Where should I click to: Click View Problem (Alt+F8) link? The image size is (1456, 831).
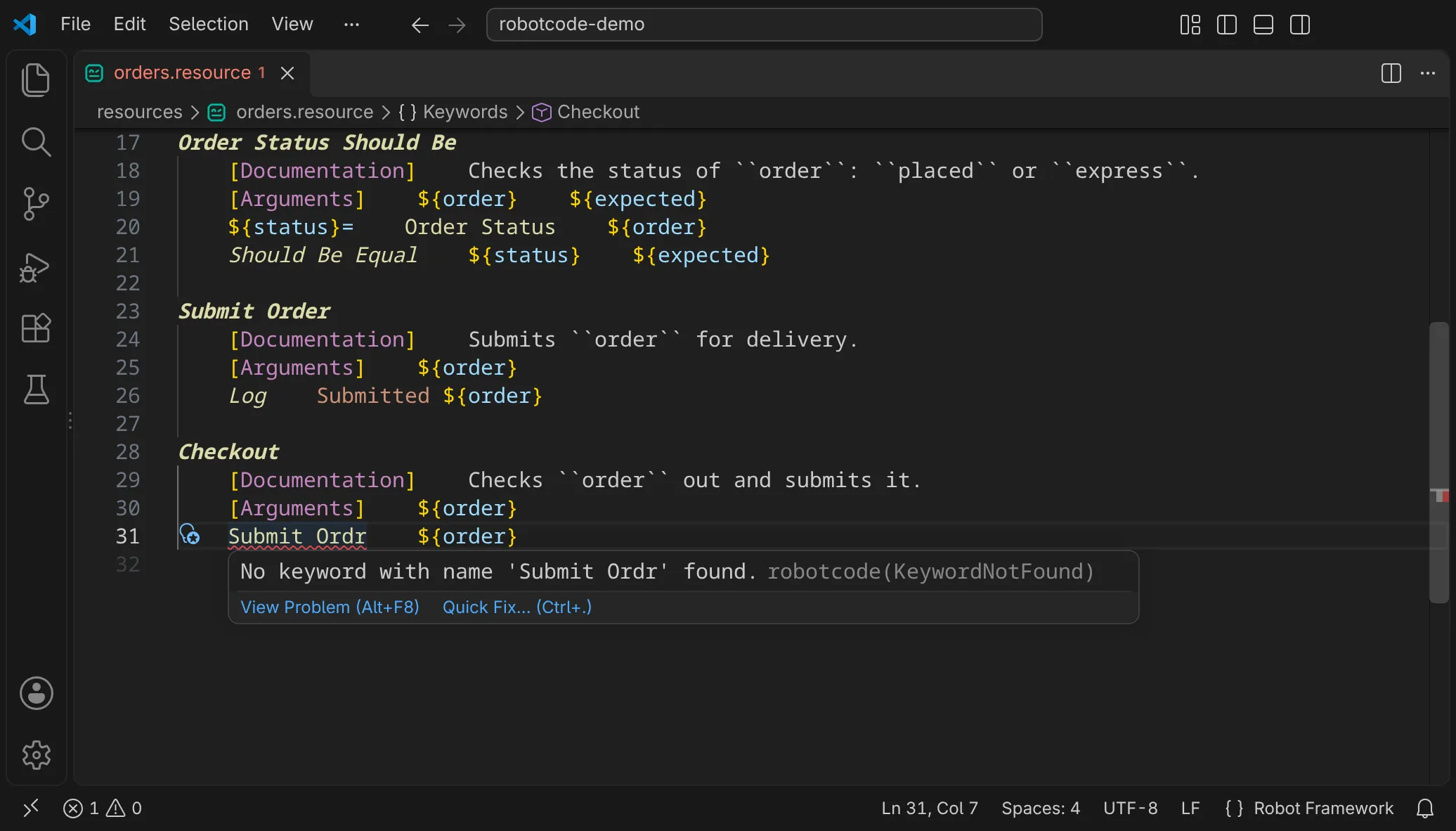pos(330,607)
